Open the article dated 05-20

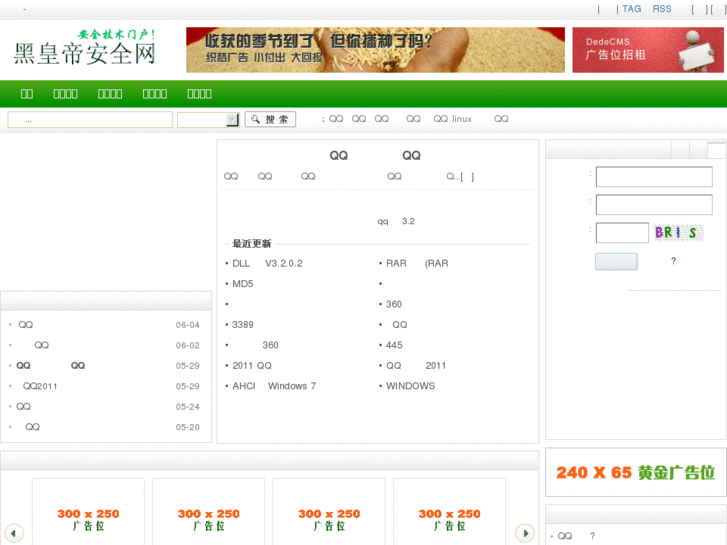coord(32,427)
